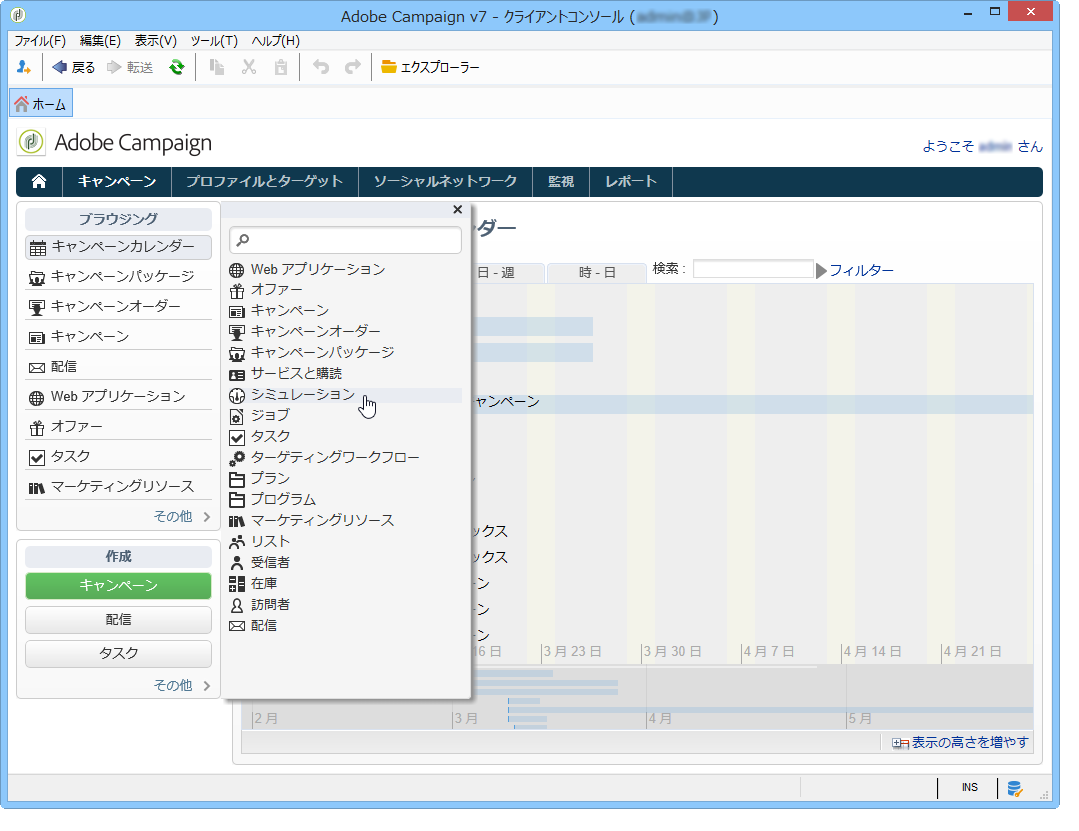Click green キャンペーン create button

(118, 586)
